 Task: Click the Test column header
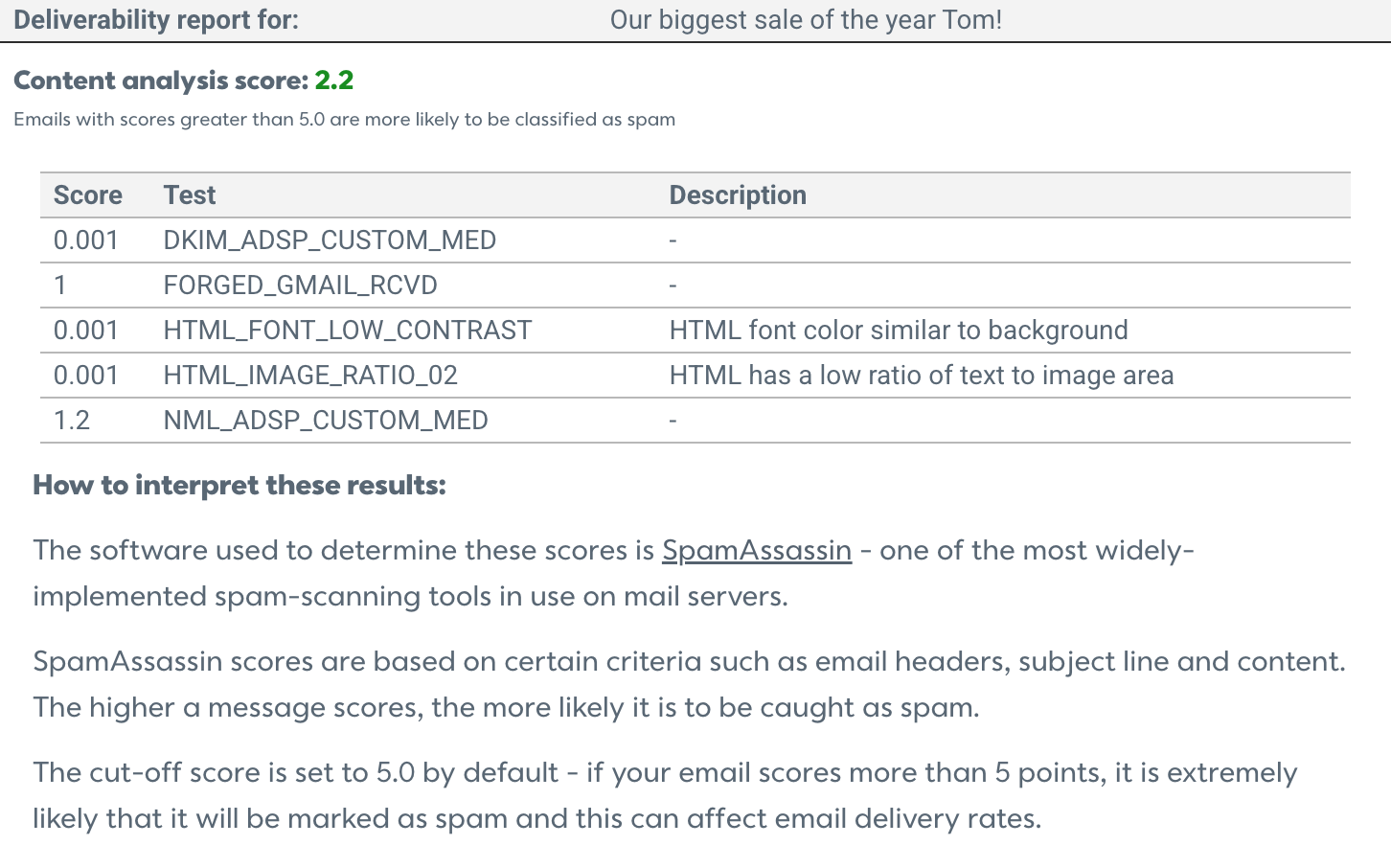click(x=190, y=195)
